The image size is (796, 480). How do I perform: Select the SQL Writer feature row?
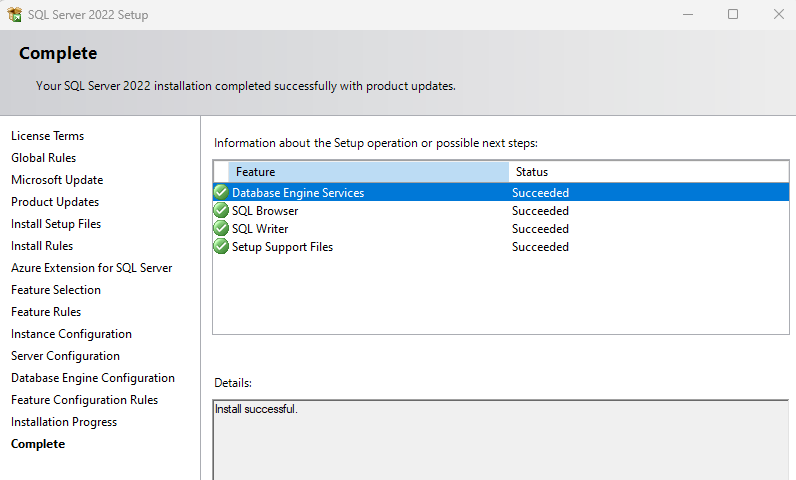pyautogui.click(x=501, y=229)
